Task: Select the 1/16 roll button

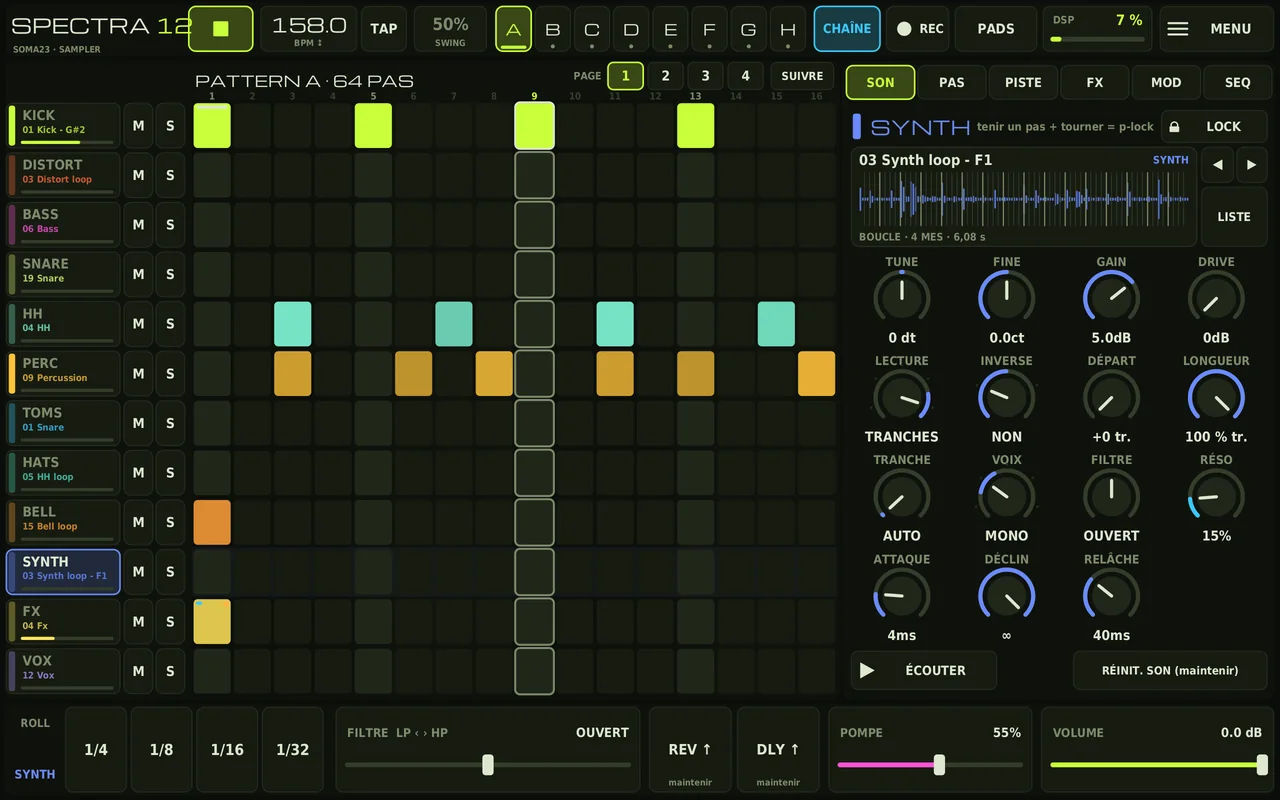Action: click(227, 749)
